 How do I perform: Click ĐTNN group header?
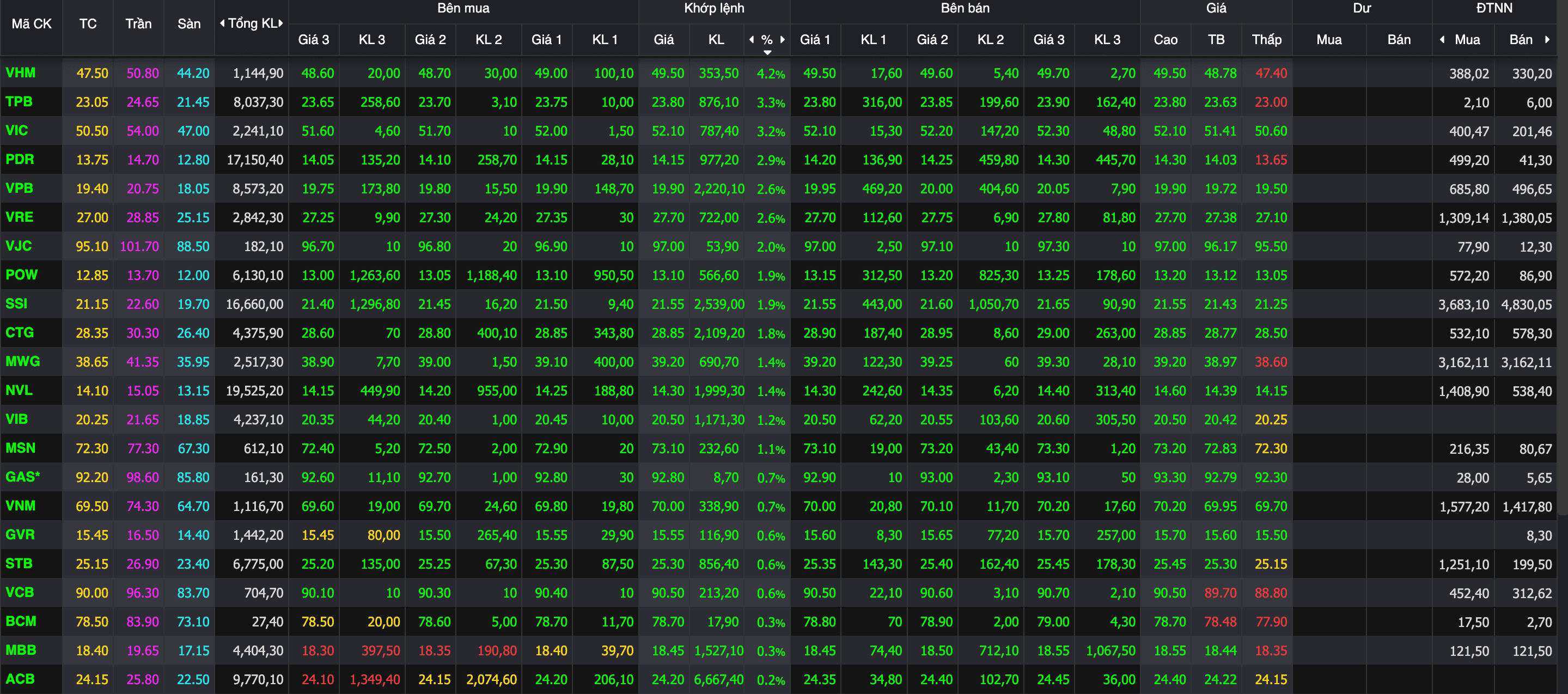coord(1494,8)
